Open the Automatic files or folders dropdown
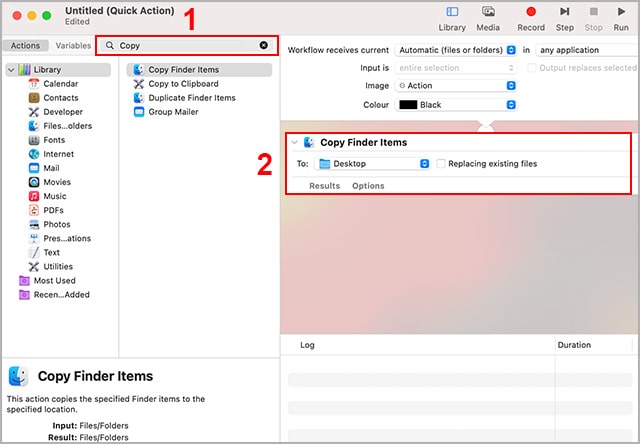The height and width of the screenshot is (444, 640). tap(455, 49)
